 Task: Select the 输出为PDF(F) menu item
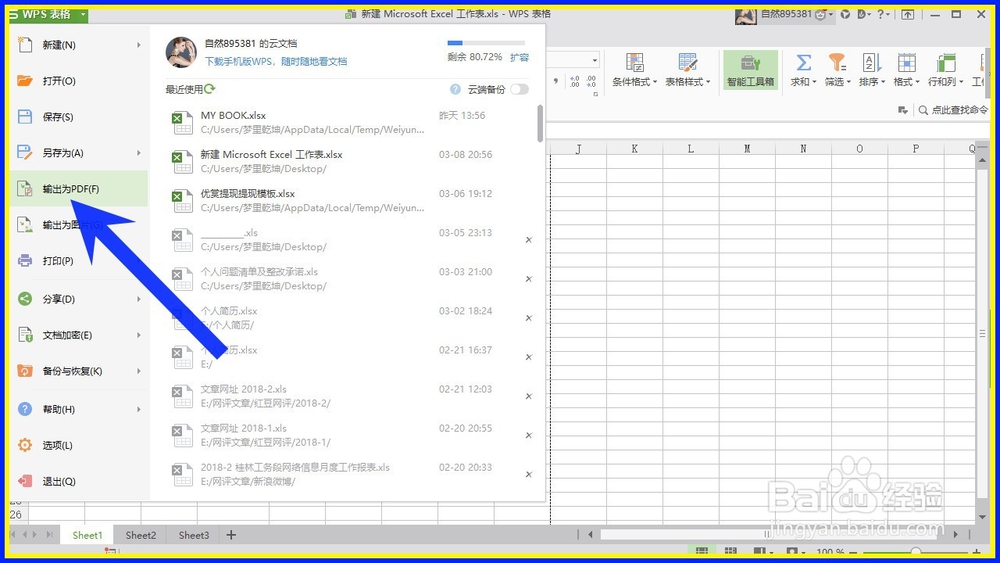point(78,189)
